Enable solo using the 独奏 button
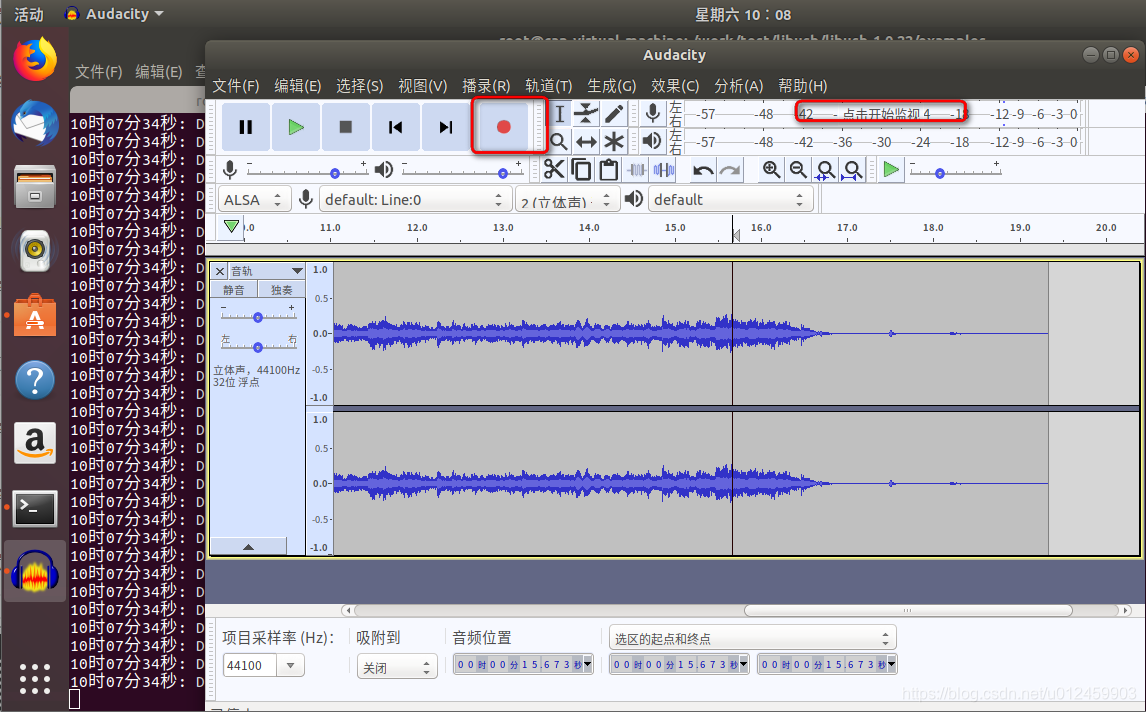 280,289
